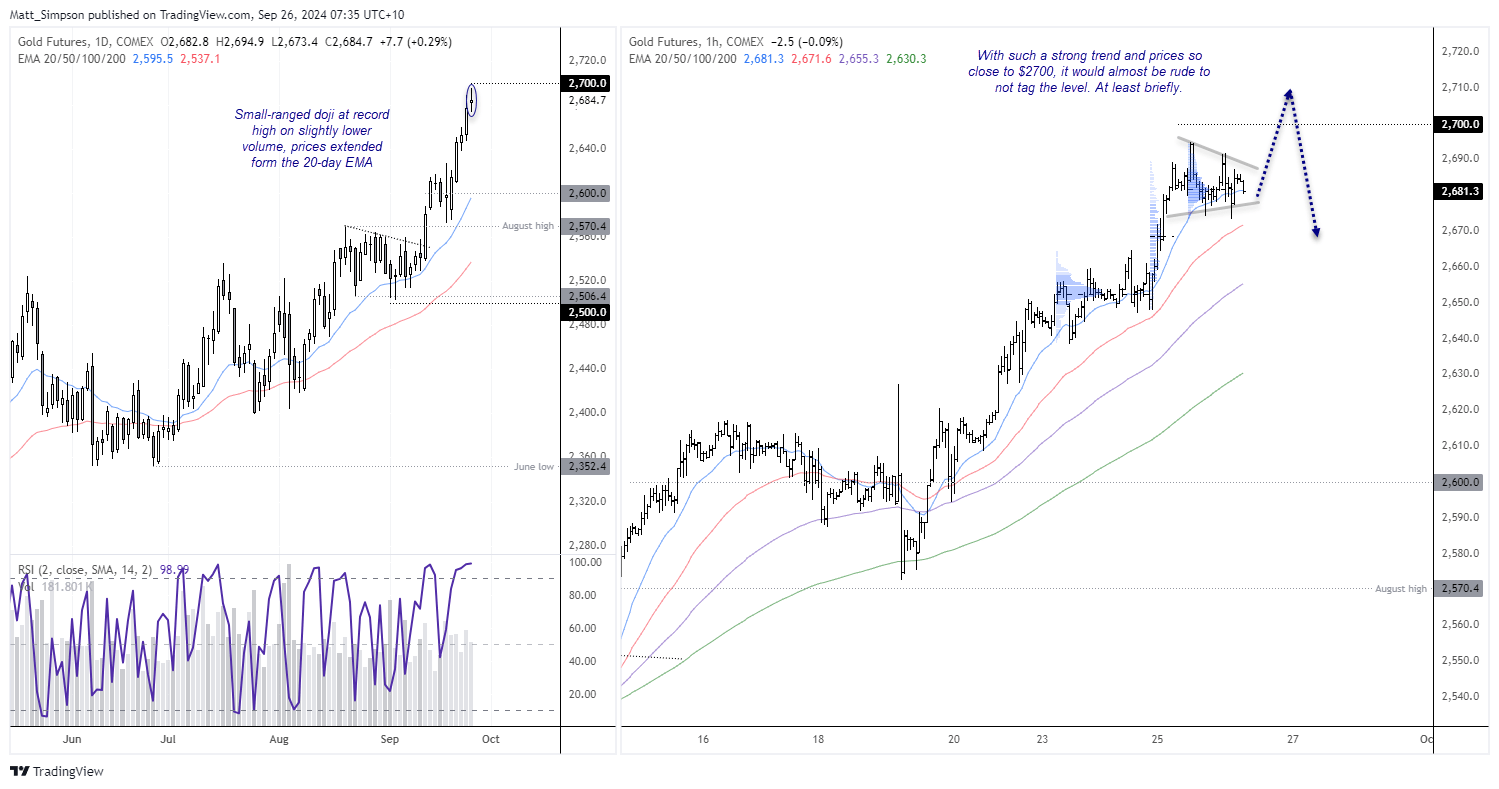Click the 1h chart's EMA 20/50/100/200 indicator label
This screenshot has width=1499, height=789.
coord(684,59)
